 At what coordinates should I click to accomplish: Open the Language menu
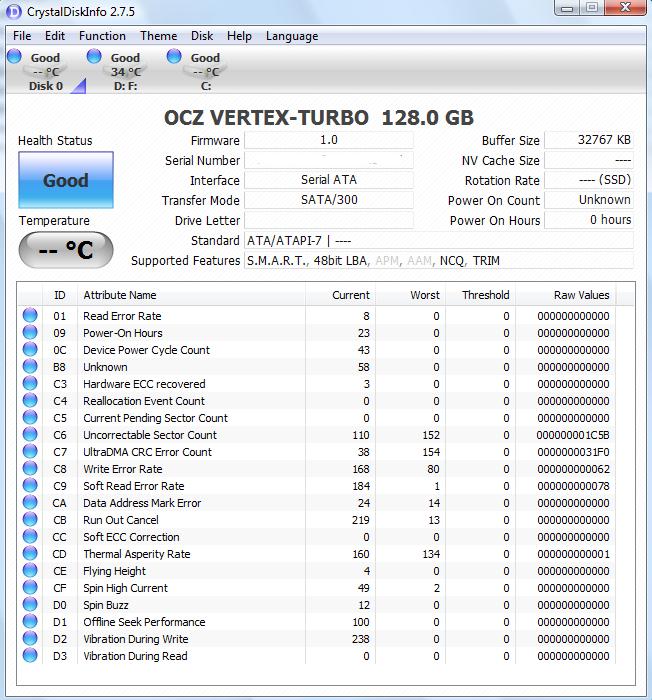(292, 36)
